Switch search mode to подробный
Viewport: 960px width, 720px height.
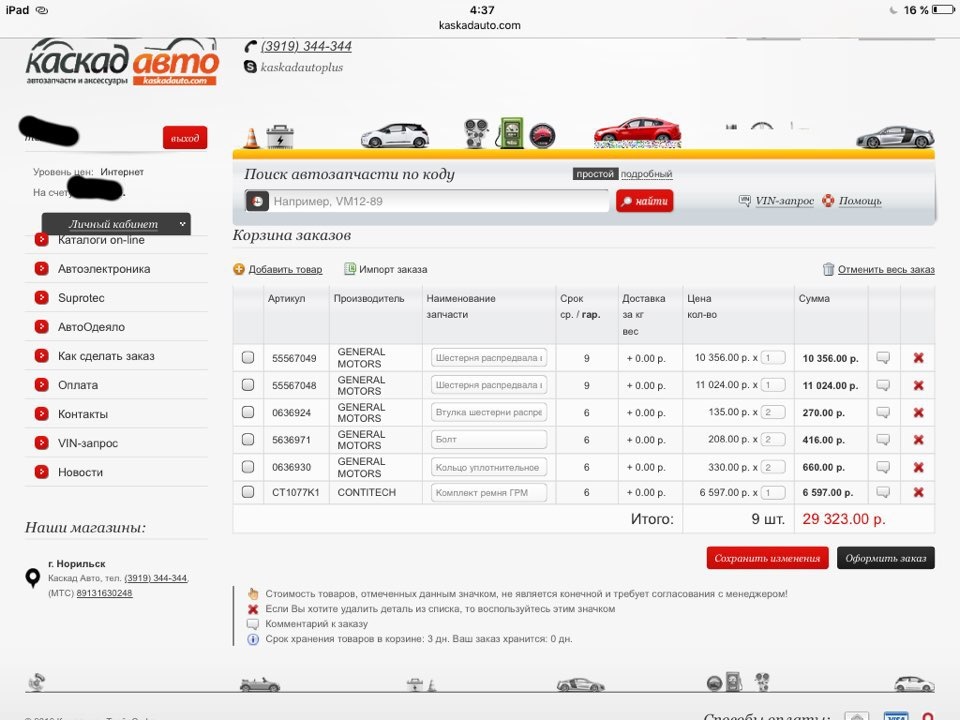tap(647, 174)
